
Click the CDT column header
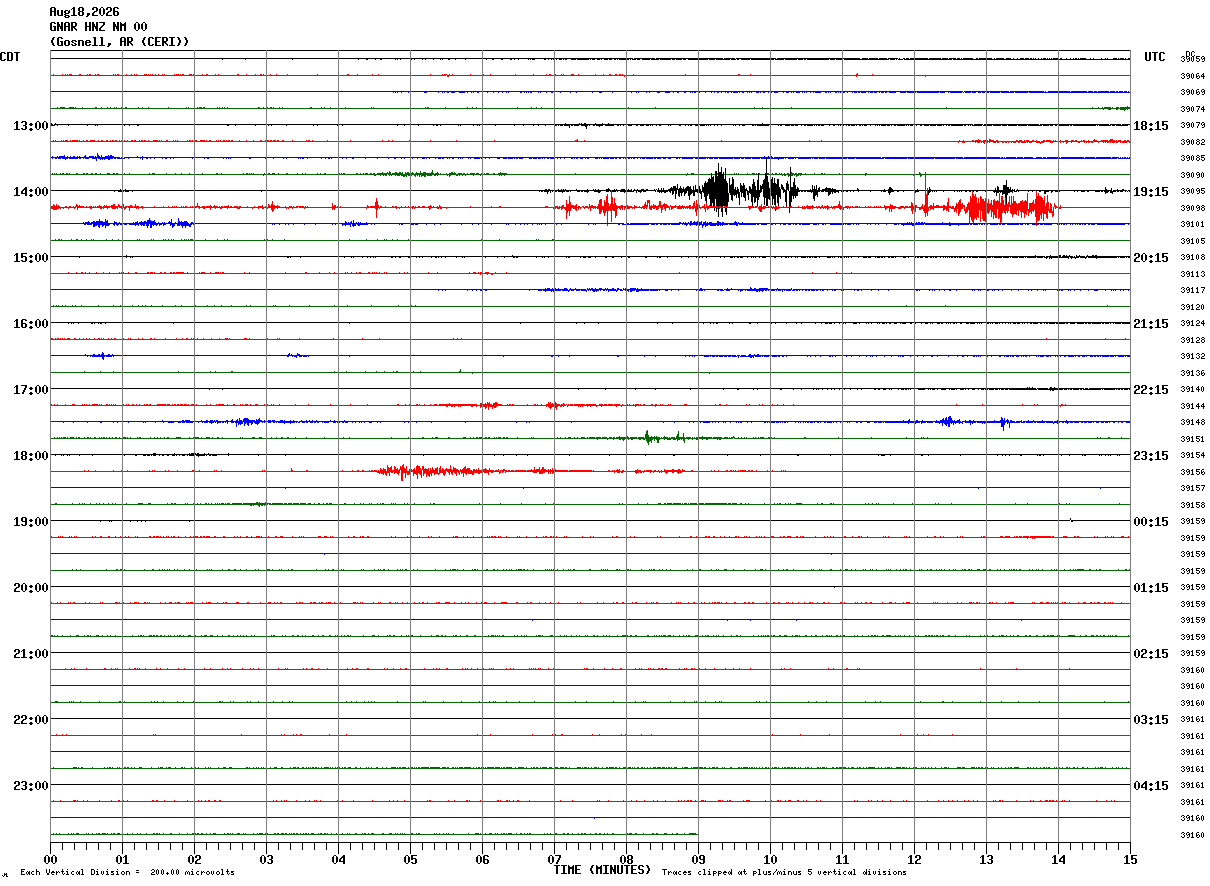(x=10, y=57)
